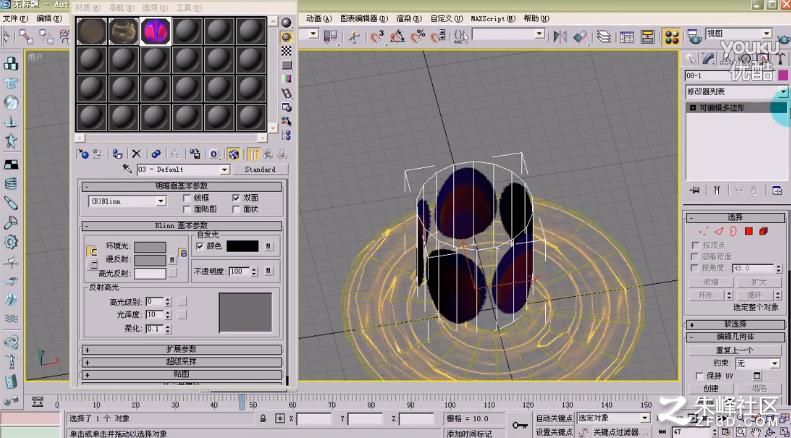Open the 文件(F) menu
791x438 pixels.
point(15,18)
